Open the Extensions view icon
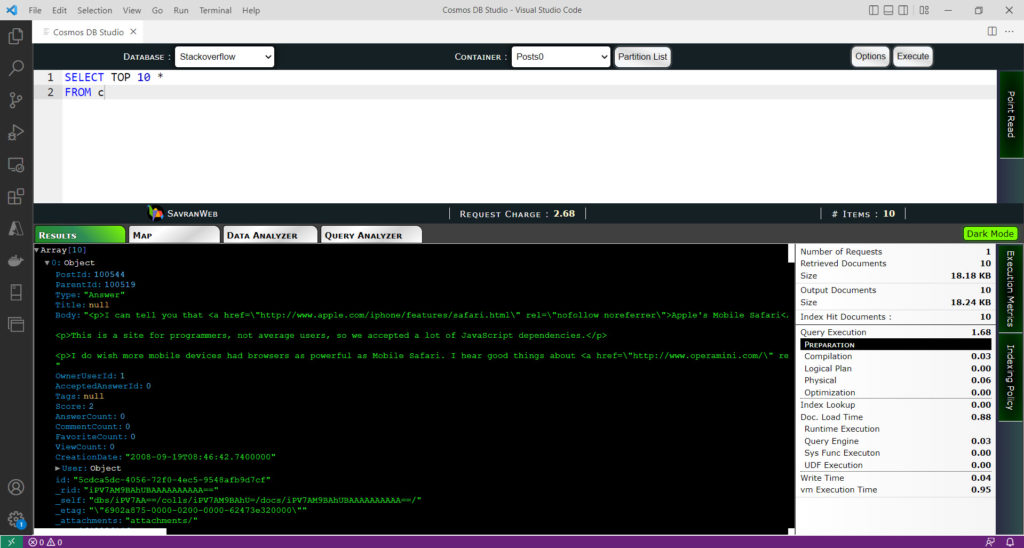Viewport: 1024px width, 548px height. pos(16,196)
